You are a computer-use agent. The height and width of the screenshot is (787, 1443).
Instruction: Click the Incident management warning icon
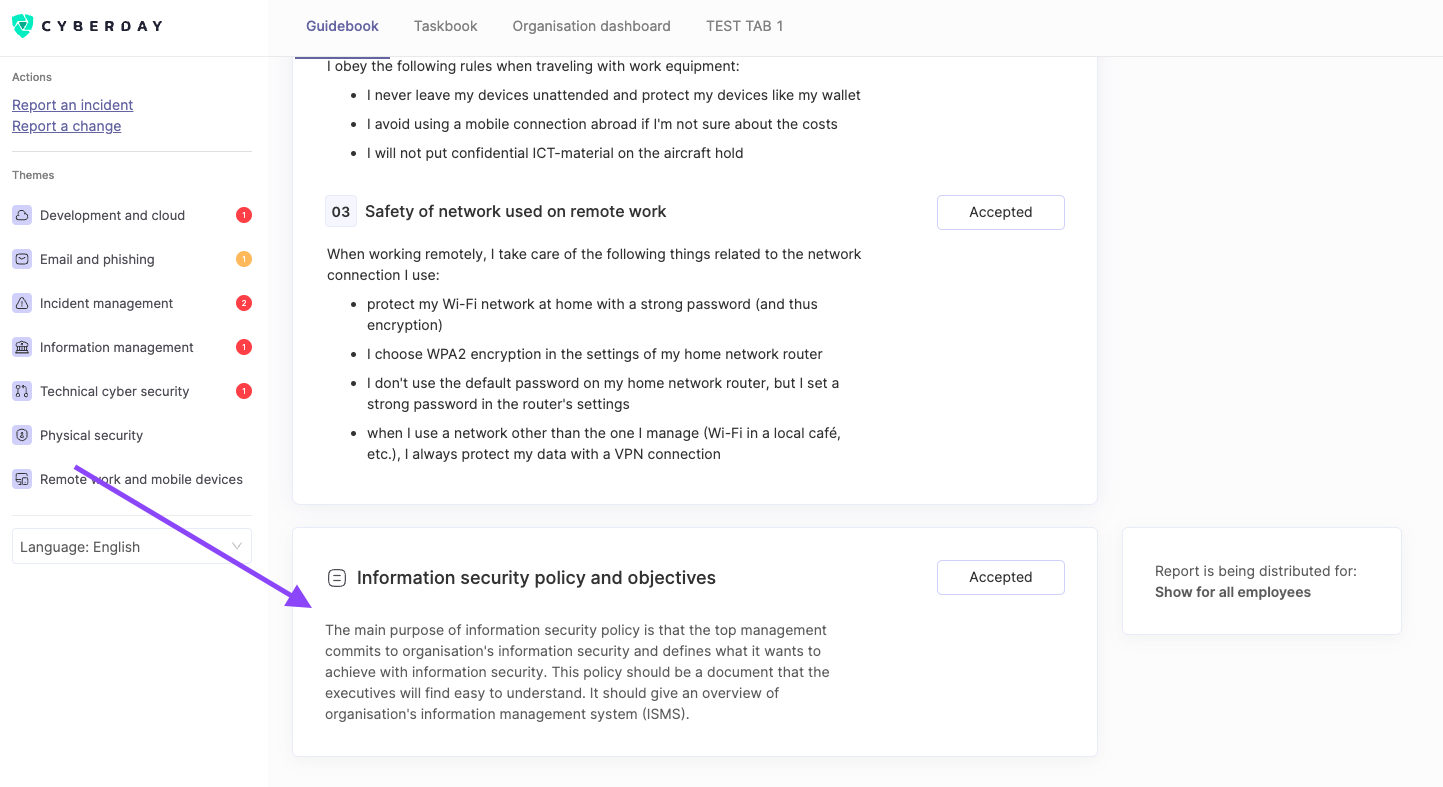point(22,303)
